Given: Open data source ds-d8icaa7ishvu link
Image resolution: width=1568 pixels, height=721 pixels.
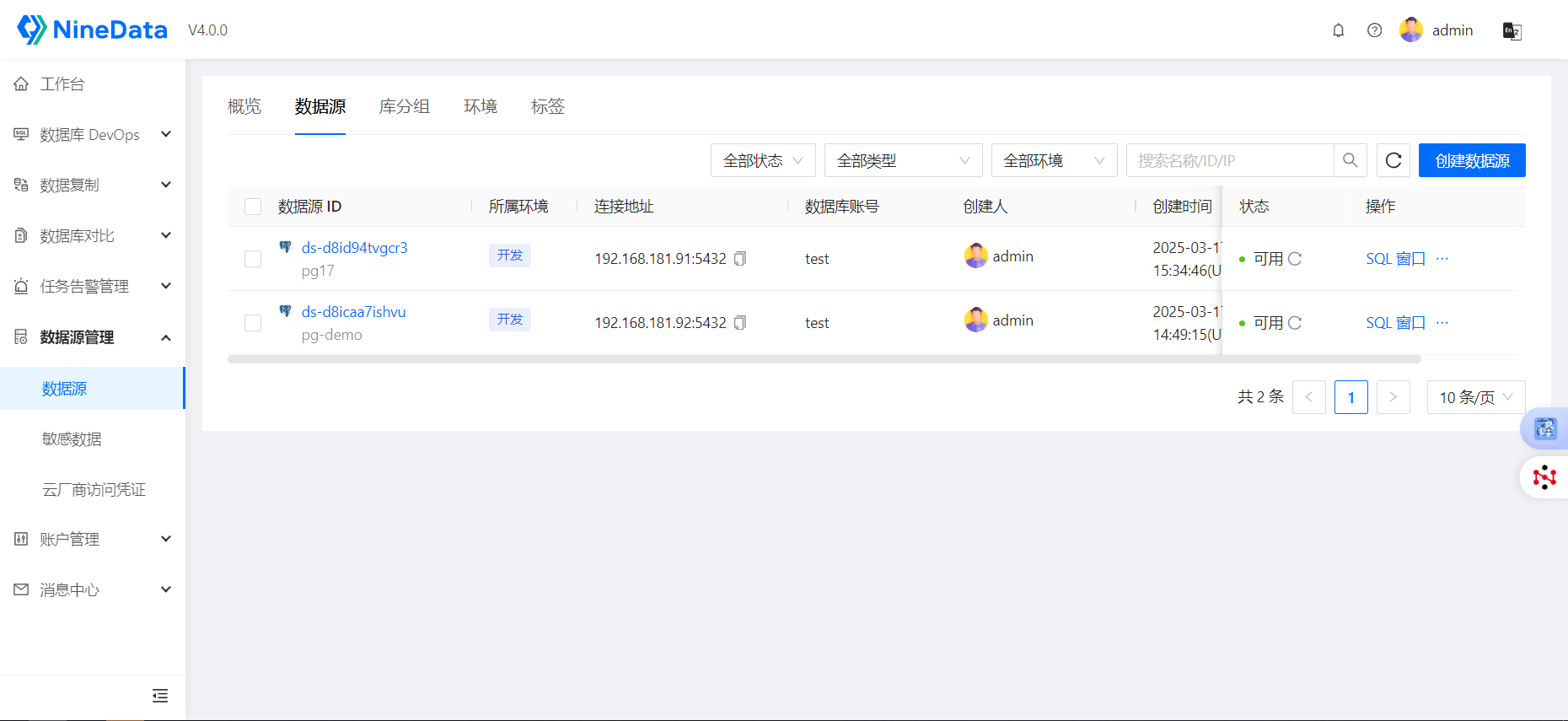Looking at the screenshot, I should (x=353, y=312).
